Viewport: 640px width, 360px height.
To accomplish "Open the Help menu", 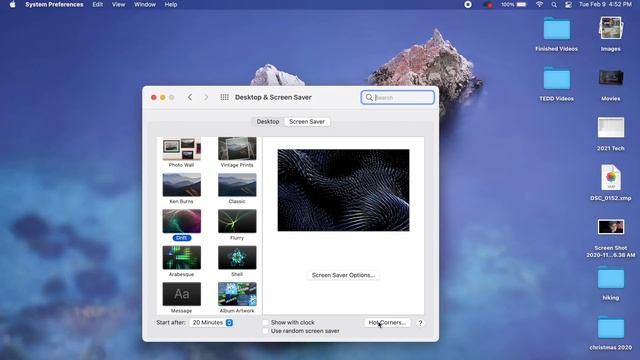I will (x=171, y=4).
